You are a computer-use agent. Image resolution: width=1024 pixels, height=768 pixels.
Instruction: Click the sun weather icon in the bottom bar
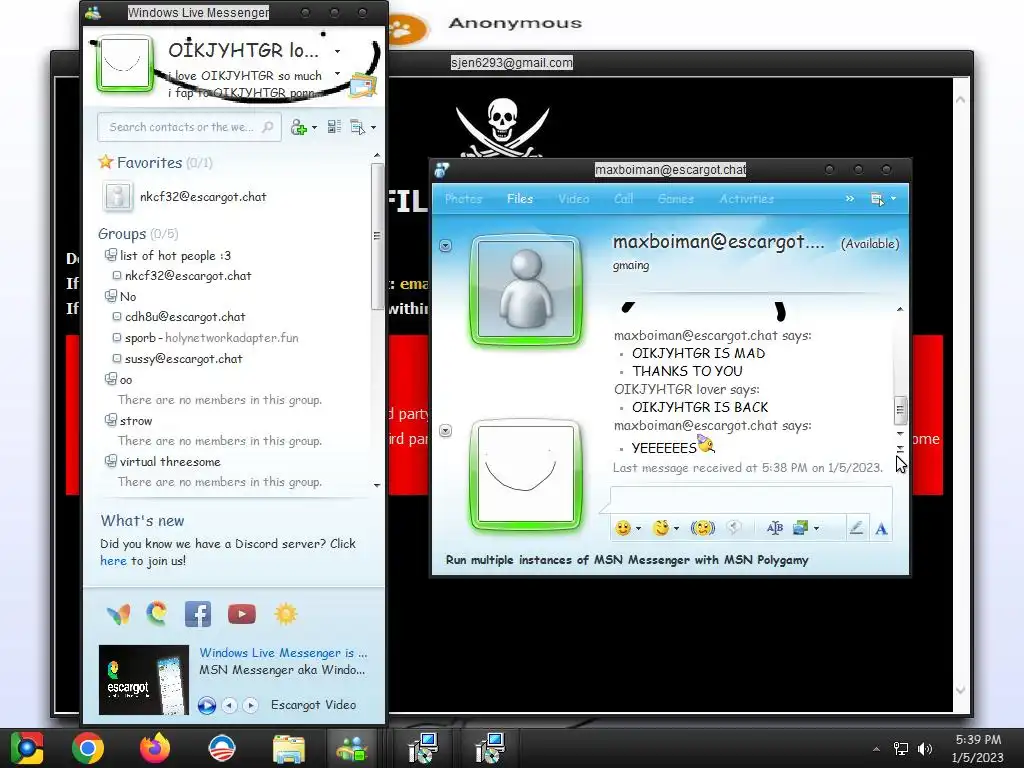pos(286,614)
